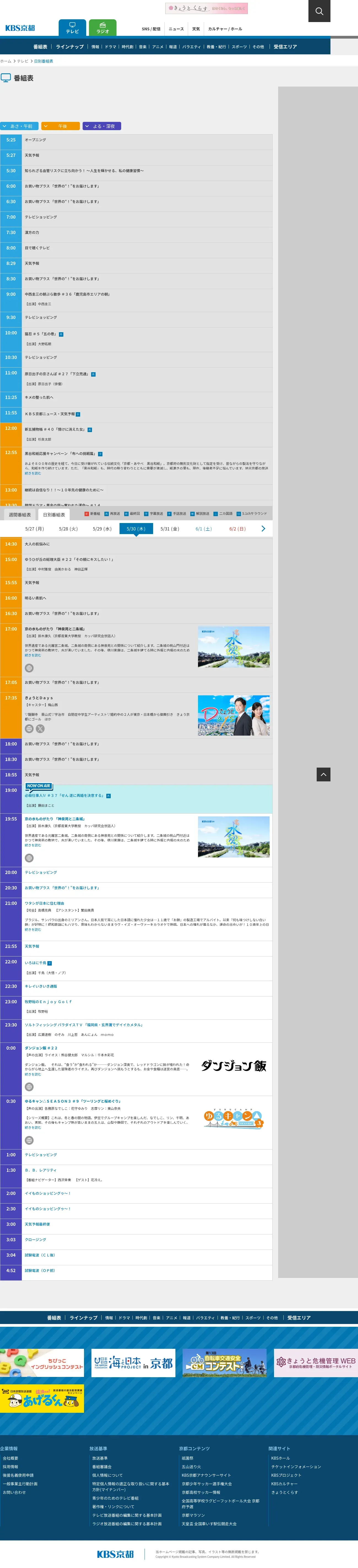Click the ゆるキャン△ SEASON3 thumbnail image

tap(234, 1119)
